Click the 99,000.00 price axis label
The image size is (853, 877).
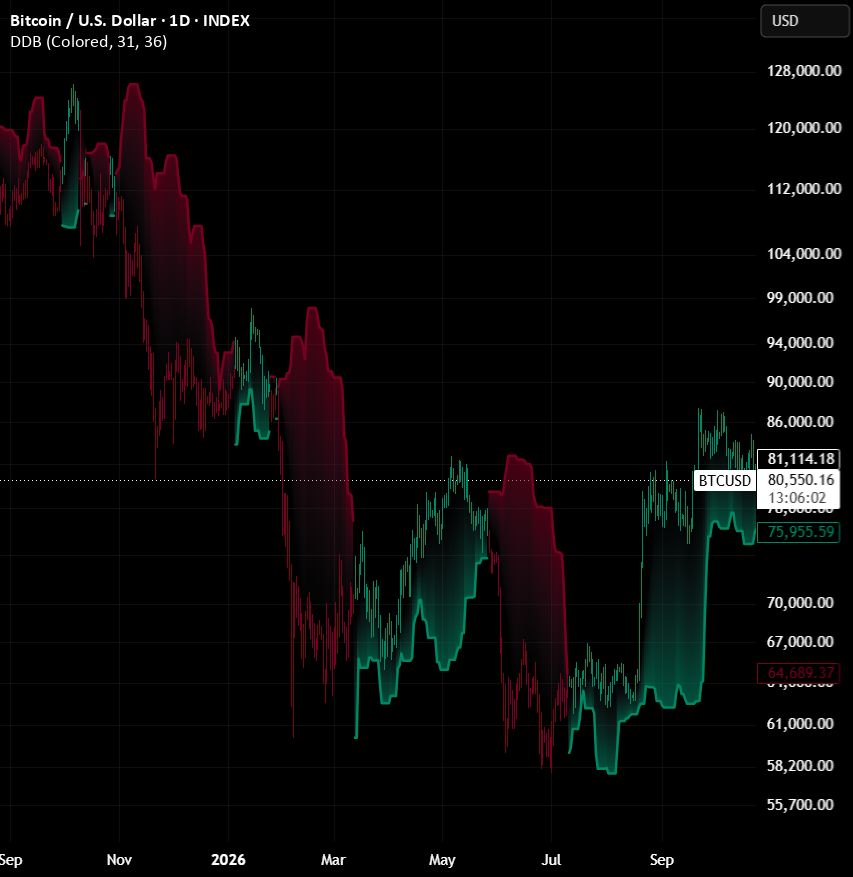pyautogui.click(x=800, y=298)
